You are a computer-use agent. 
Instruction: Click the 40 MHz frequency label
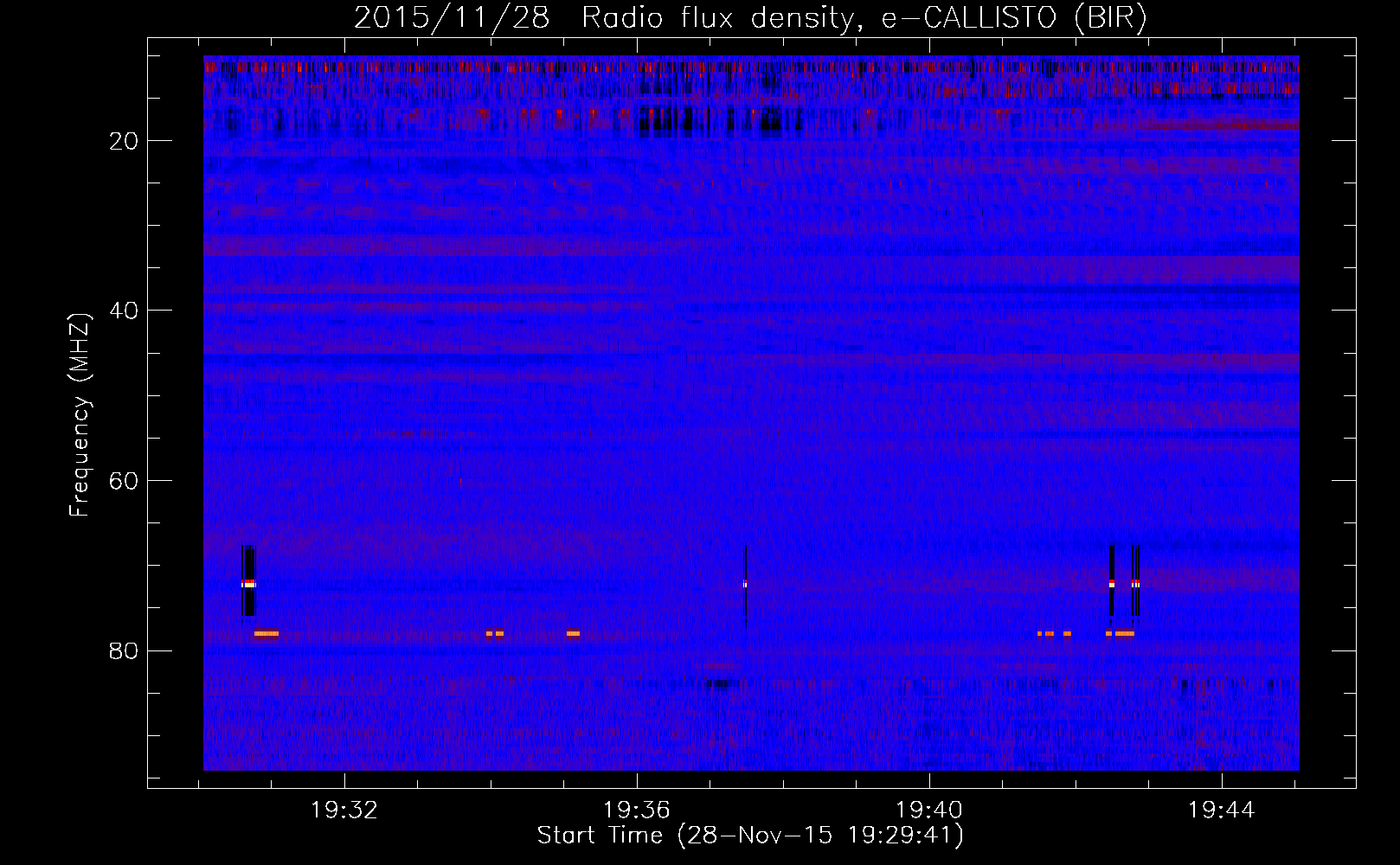coord(124,311)
